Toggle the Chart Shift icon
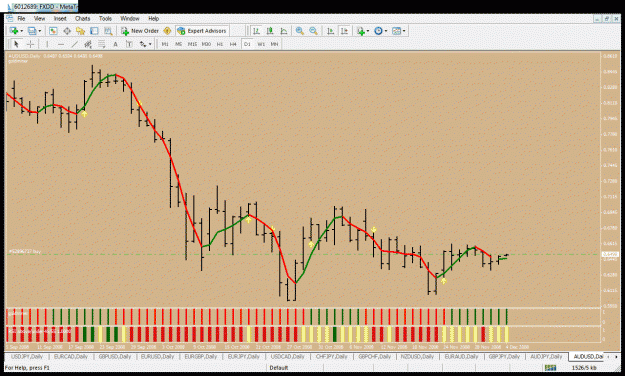This screenshot has width=625, height=376. tap(344, 31)
